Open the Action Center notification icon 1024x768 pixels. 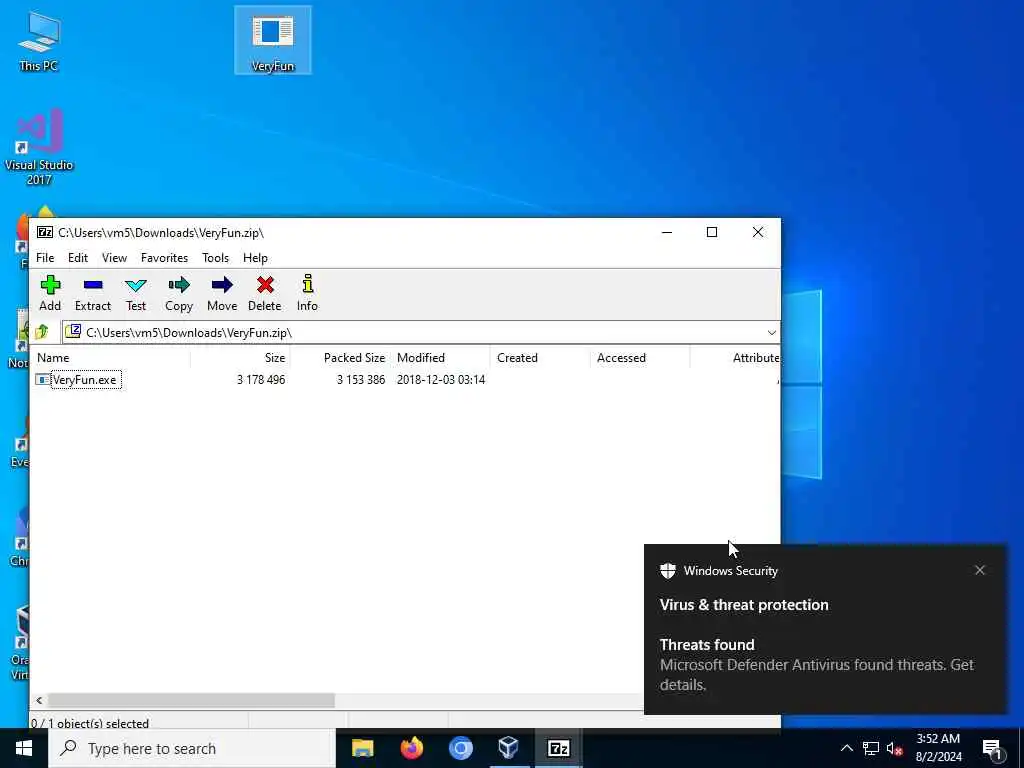[993, 749]
